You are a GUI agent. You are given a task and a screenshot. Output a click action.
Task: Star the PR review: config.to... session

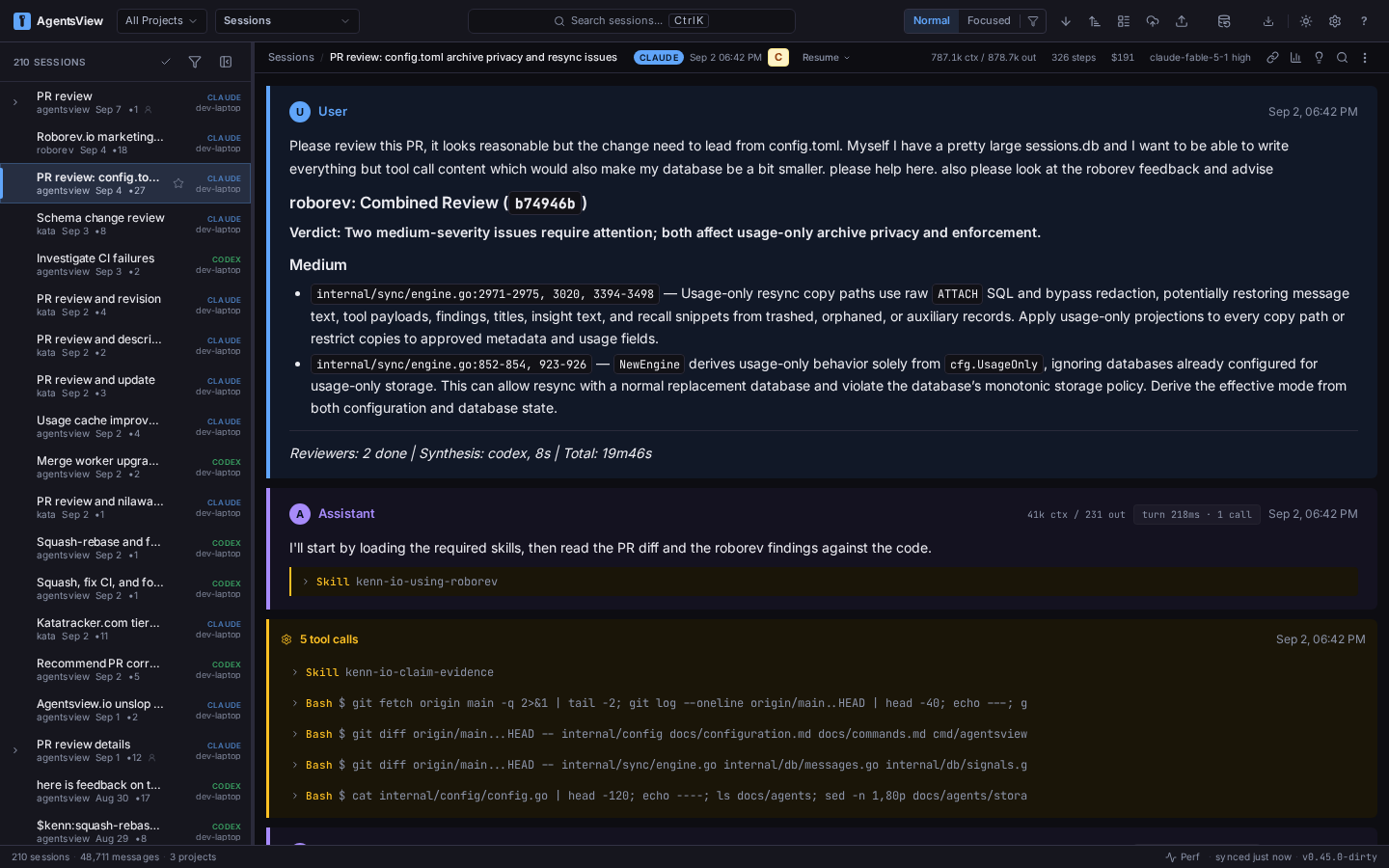(178, 183)
